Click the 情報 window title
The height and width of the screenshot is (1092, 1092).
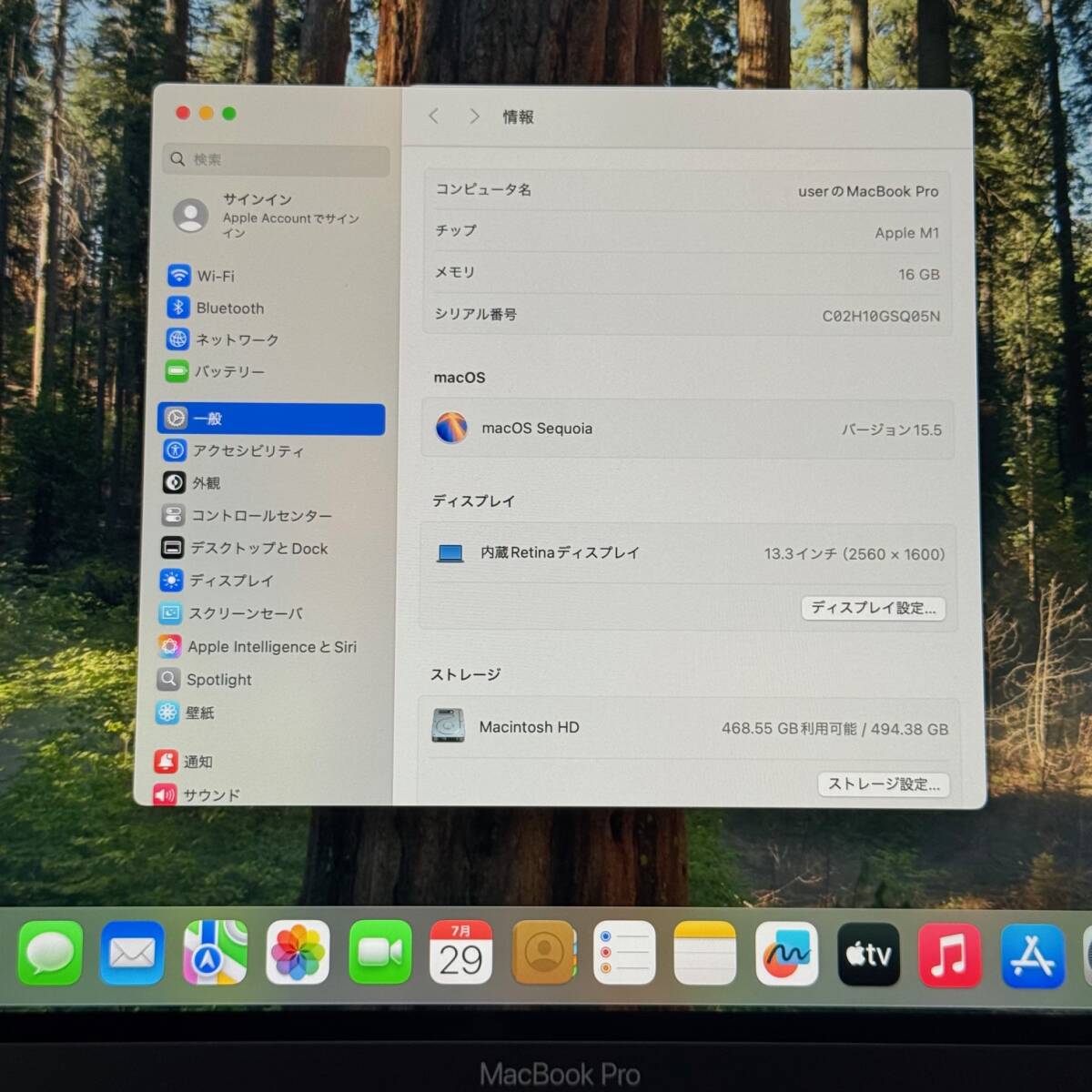pos(518,116)
